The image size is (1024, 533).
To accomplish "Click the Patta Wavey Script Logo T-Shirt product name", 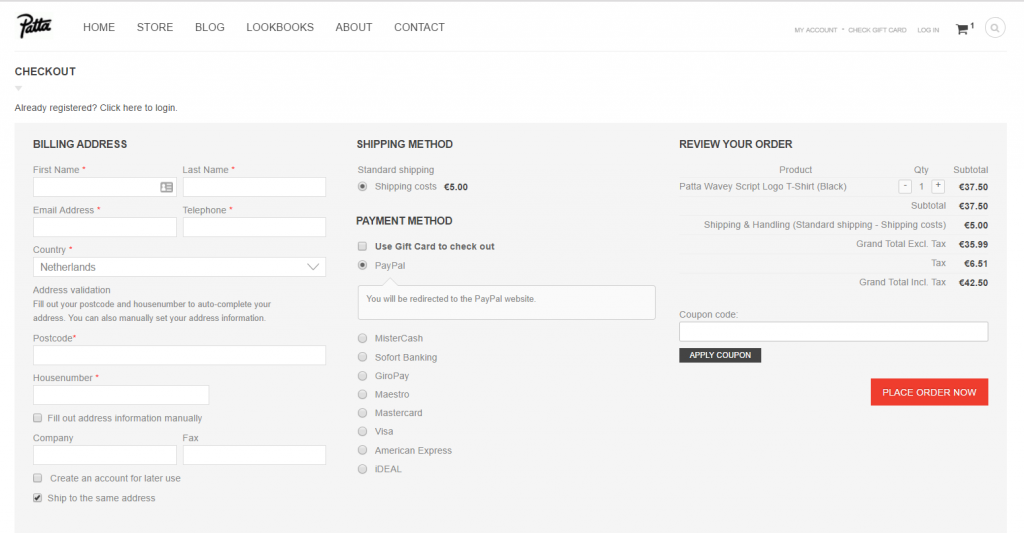I will click(763, 187).
